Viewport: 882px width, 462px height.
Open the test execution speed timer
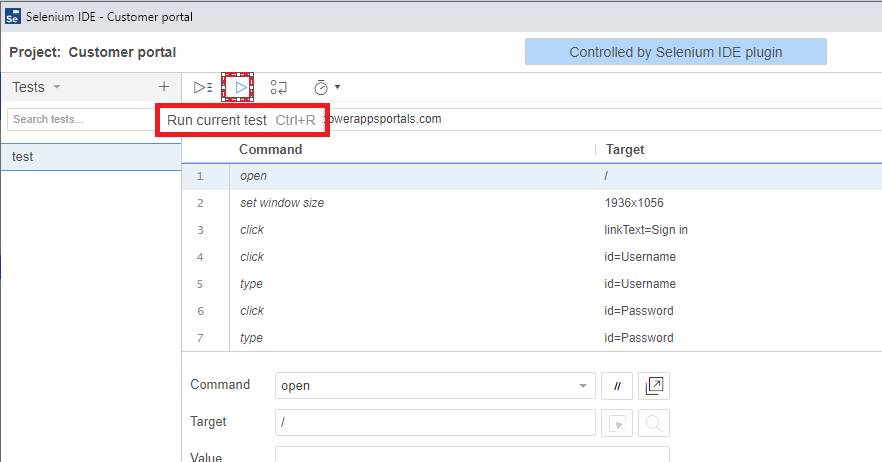coord(321,87)
